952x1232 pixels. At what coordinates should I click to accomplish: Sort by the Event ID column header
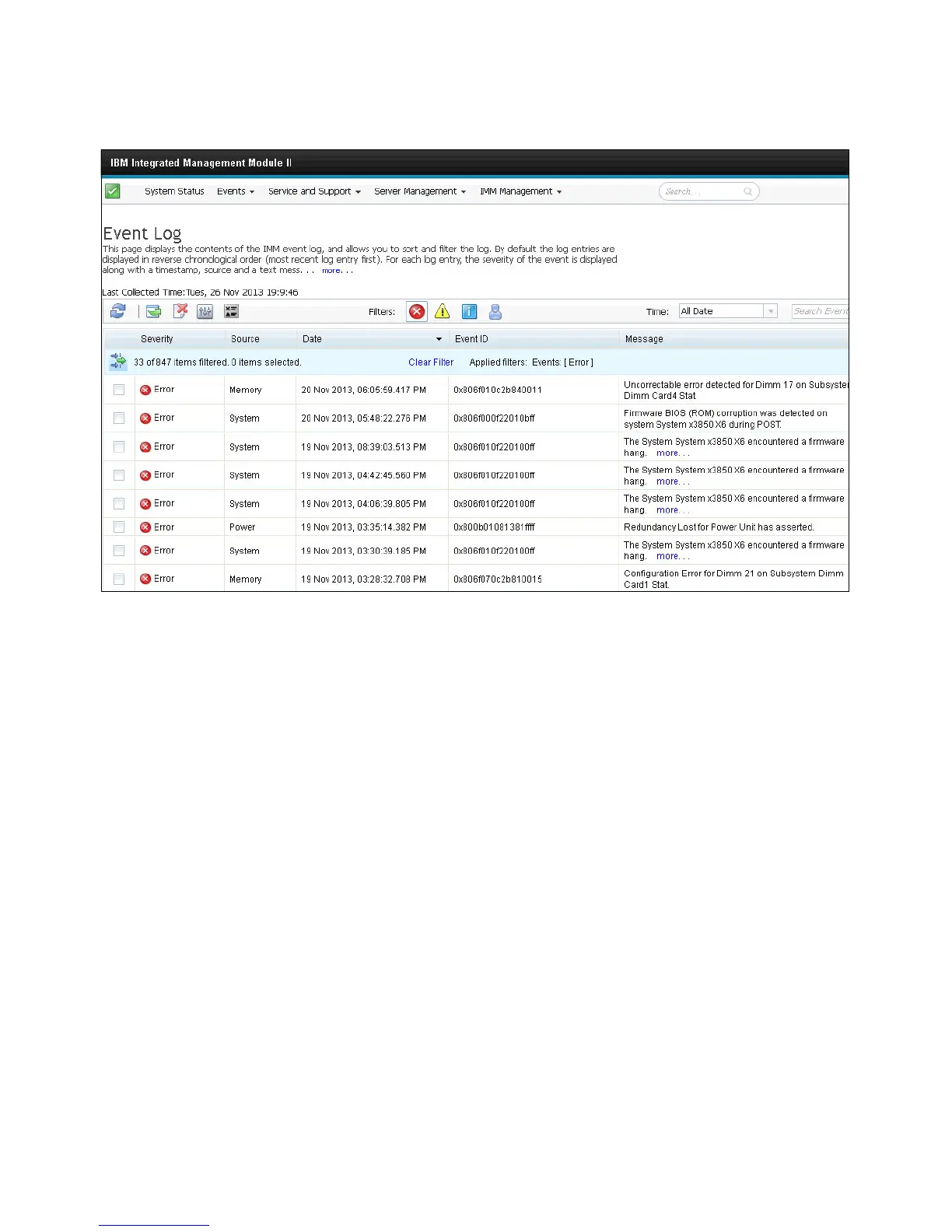[x=471, y=339]
